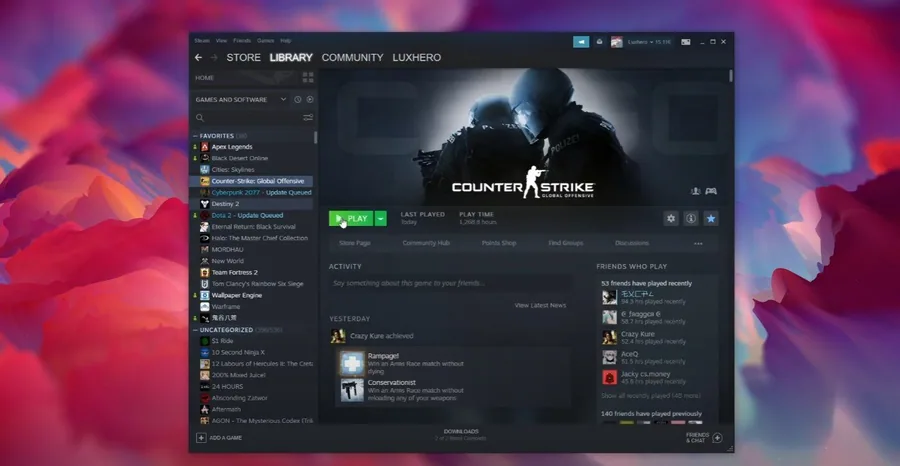900x466 pixels.
Task: Open the Community tab
Action: (x=352, y=57)
